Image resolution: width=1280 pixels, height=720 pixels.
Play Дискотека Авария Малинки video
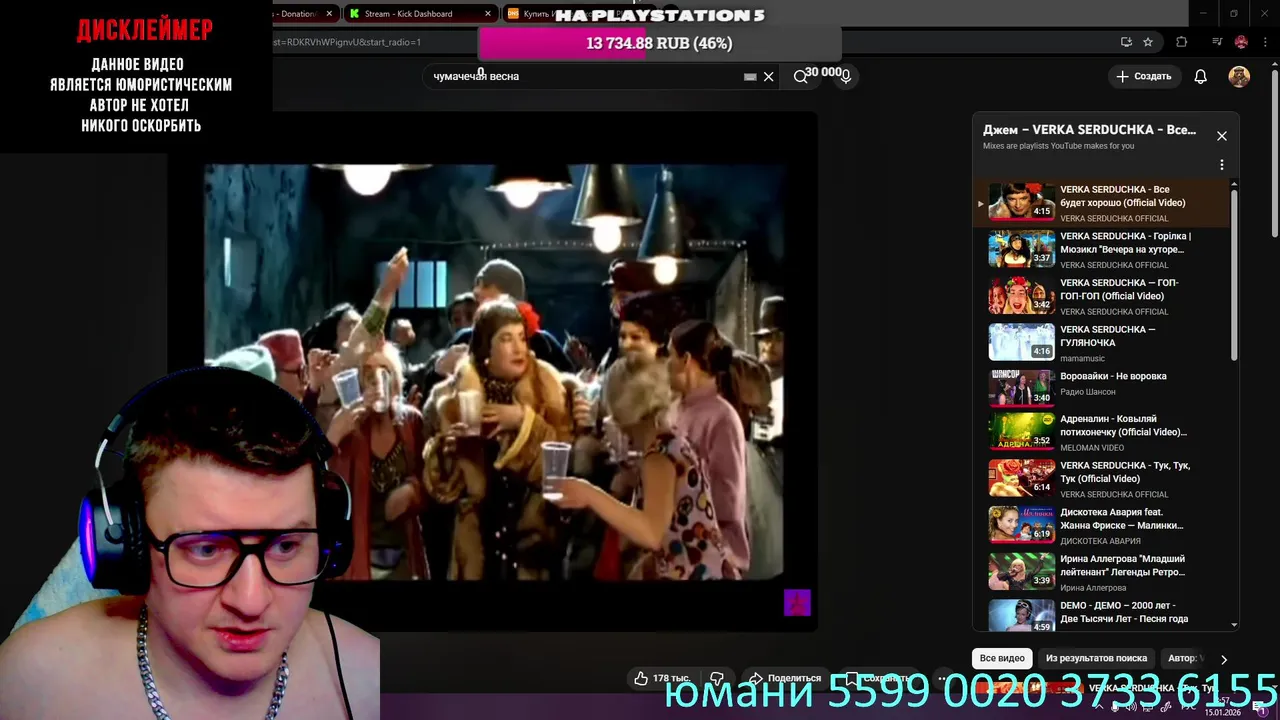[x=1102, y=525]
